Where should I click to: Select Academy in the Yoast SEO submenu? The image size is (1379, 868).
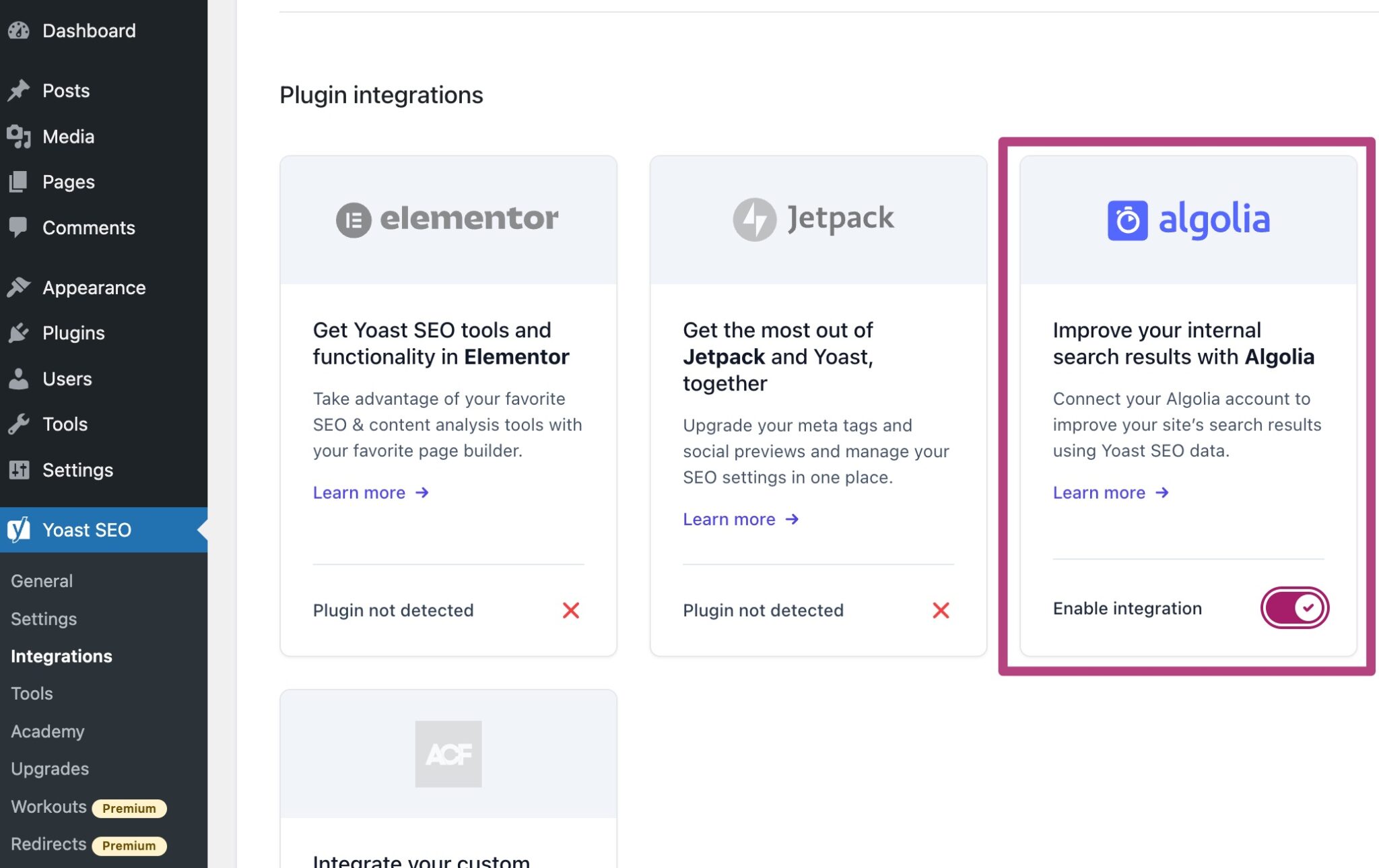click(x=47, y=731)
